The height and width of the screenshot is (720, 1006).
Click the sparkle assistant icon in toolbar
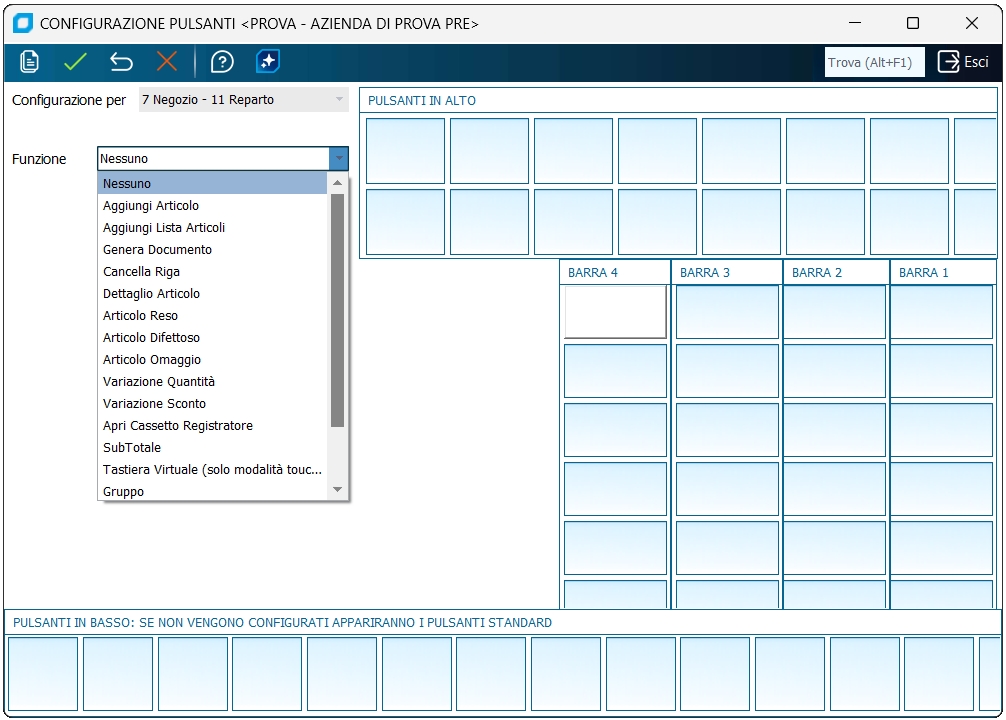pyautogui.click(x=268, y=62)
